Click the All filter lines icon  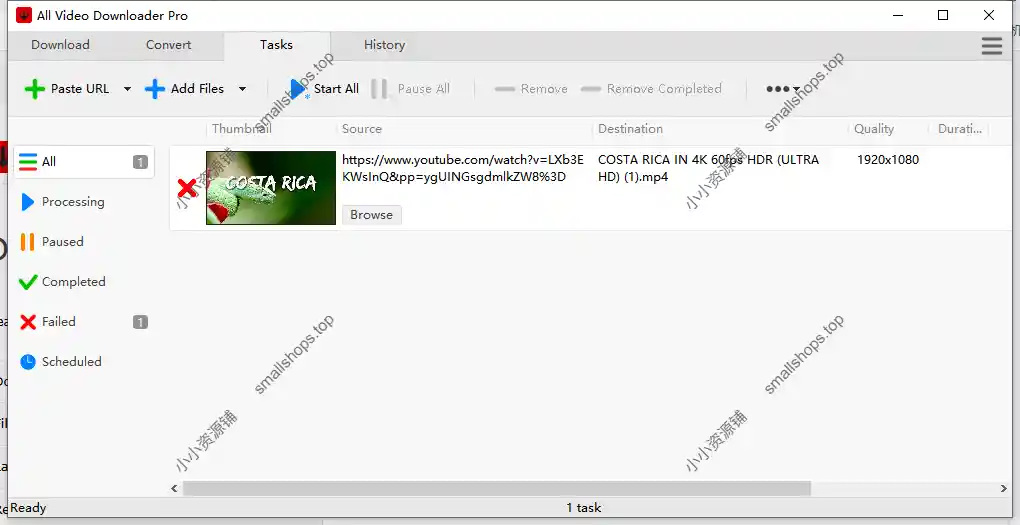point(28,161)
